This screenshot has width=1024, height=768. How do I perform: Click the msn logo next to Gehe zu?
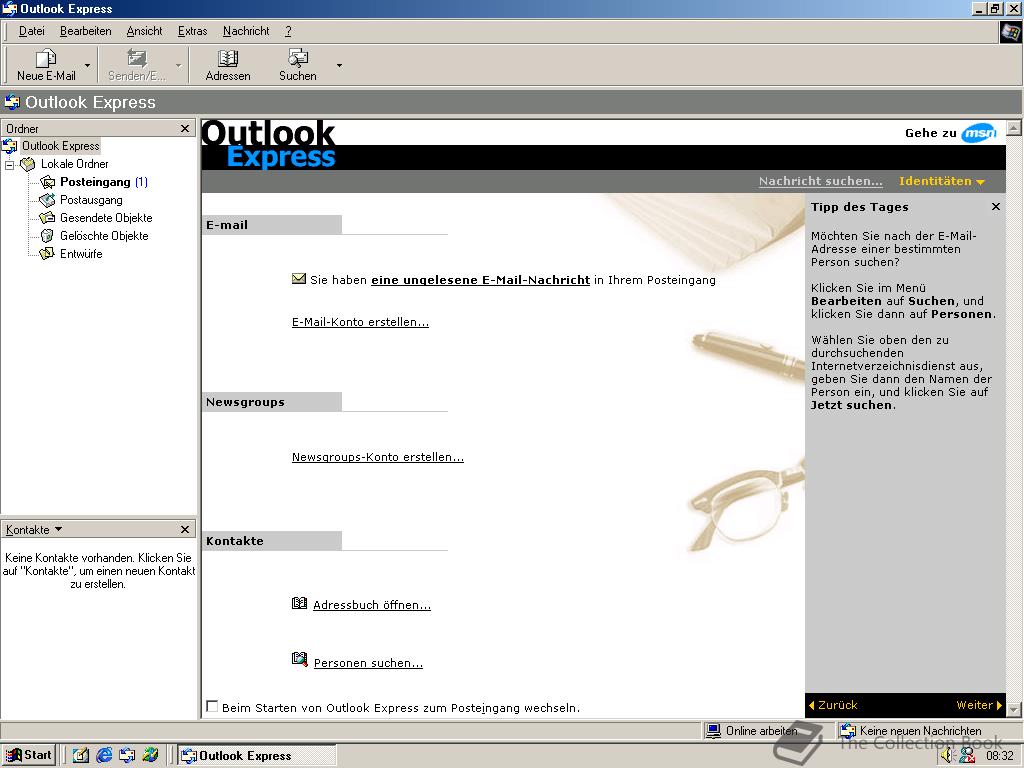[x=978, y=133]
